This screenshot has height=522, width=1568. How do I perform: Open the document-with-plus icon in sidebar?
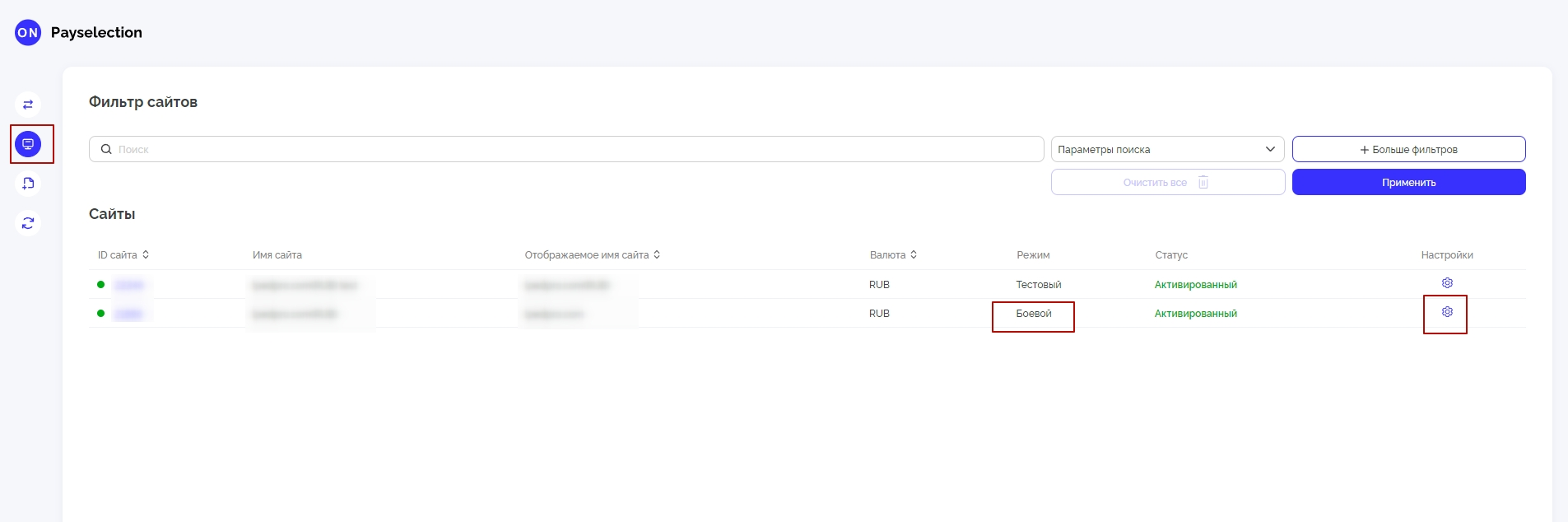pos(28,184)
